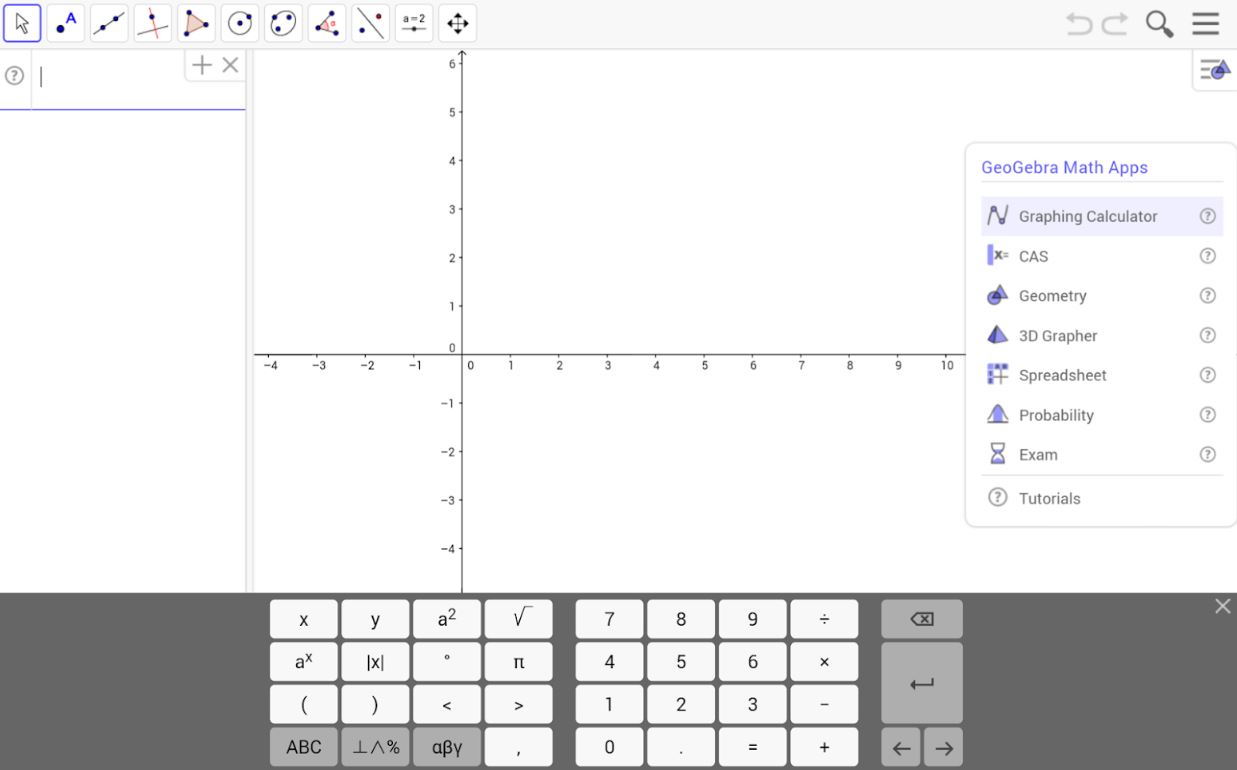This screenshot has width=1237, height=770.
Task: Tap the backspace key on keyboard
Action: (x=922, y=619)
